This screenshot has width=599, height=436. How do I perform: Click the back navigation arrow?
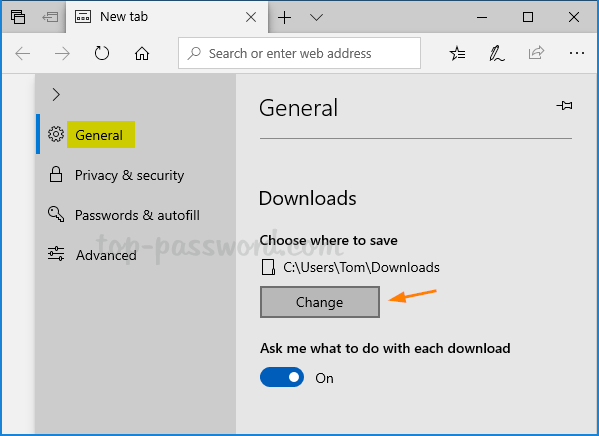(x=23, y=53)
